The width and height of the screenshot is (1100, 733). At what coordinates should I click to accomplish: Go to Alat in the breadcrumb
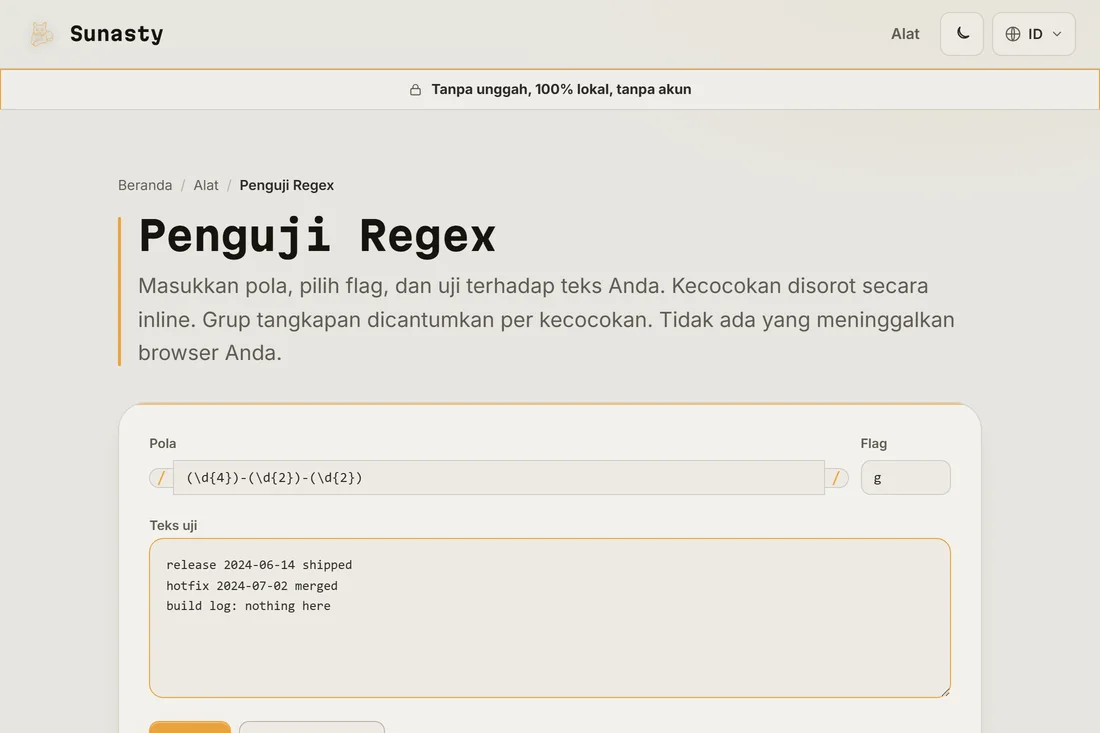[x=206, y=185]
